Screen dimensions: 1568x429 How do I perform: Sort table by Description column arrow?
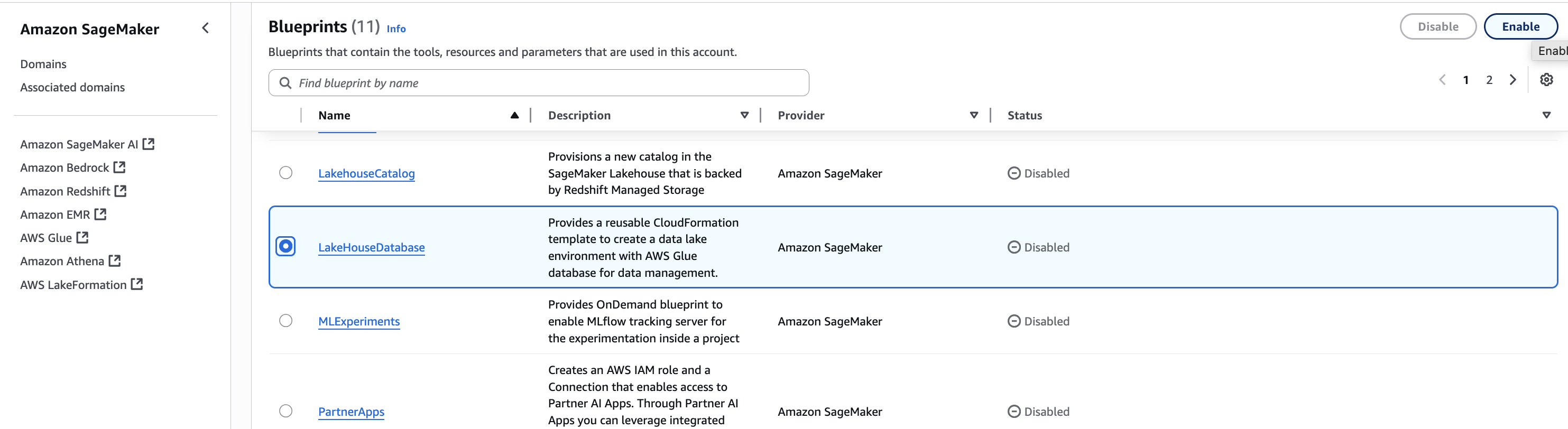click(744, 115)
